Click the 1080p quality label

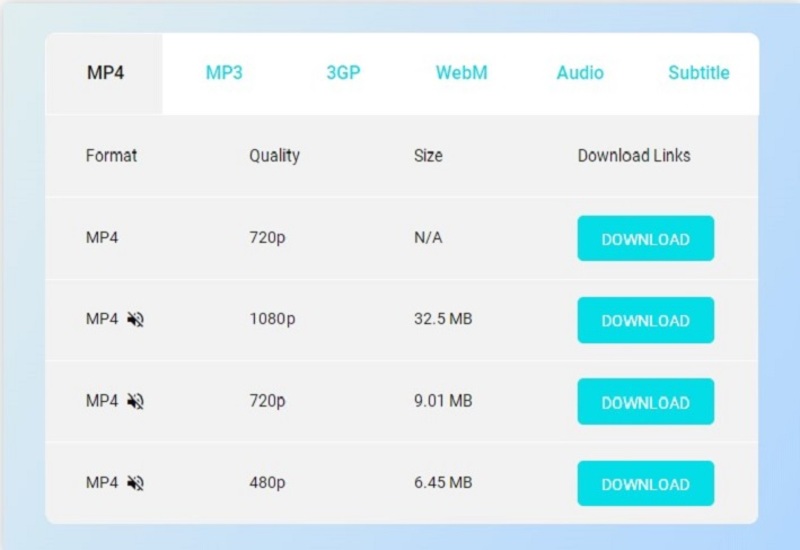272,319
